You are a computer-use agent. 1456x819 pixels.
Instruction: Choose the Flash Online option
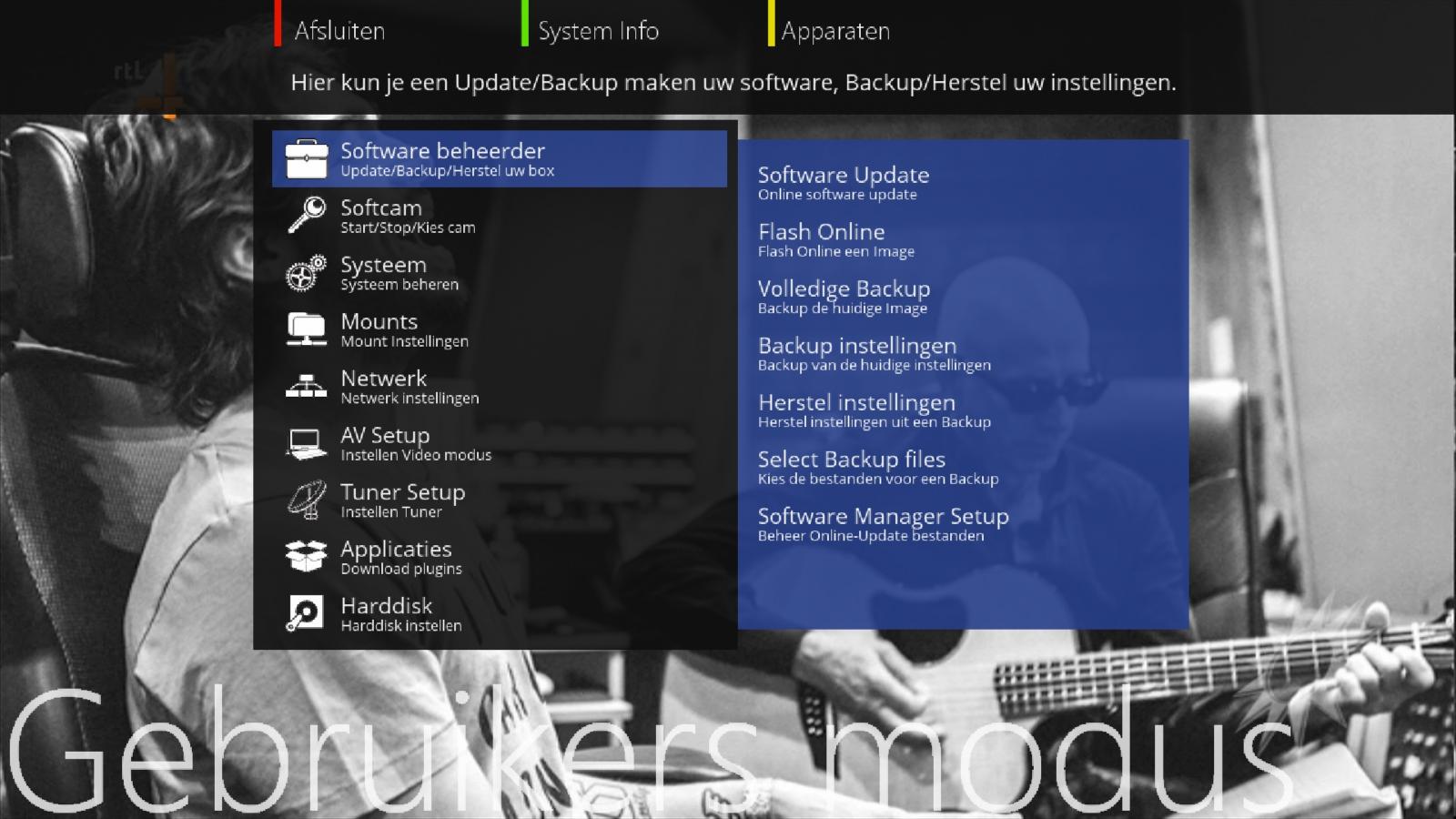click(821, 231)
